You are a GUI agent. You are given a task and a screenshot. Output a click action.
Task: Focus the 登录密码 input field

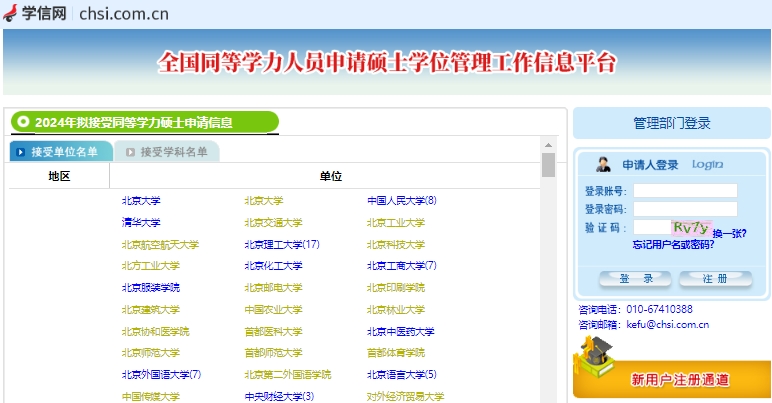[685, 209]
